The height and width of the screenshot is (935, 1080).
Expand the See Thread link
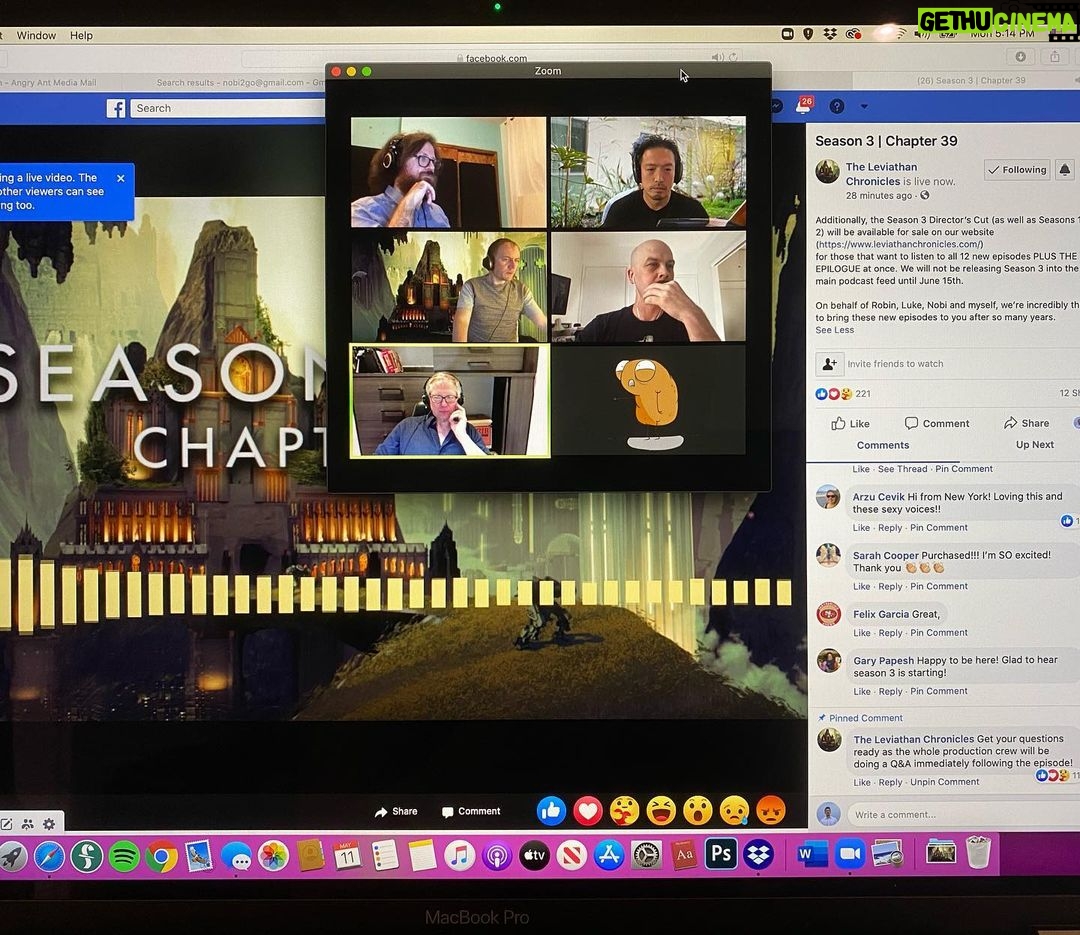(902, 469)
